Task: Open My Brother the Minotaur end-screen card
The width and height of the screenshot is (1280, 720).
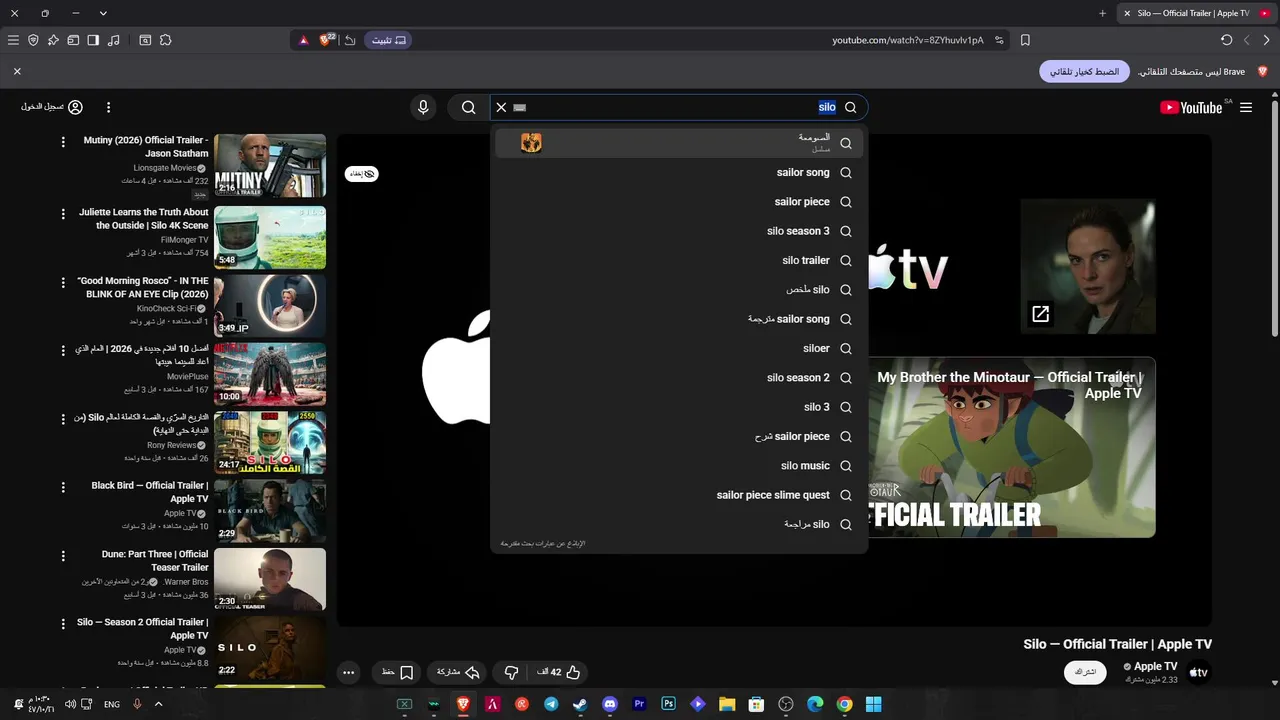Action: pos(1012,447)
